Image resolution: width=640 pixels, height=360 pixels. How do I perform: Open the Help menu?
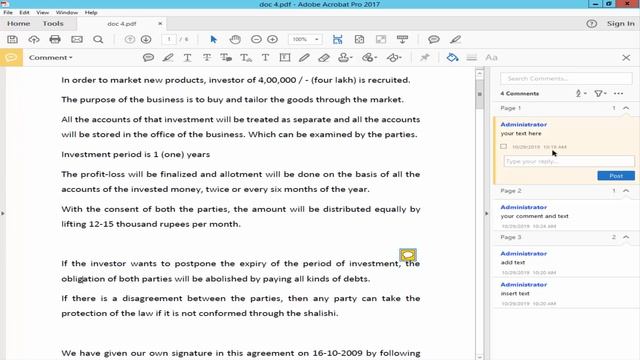click(x=91, y=13)
